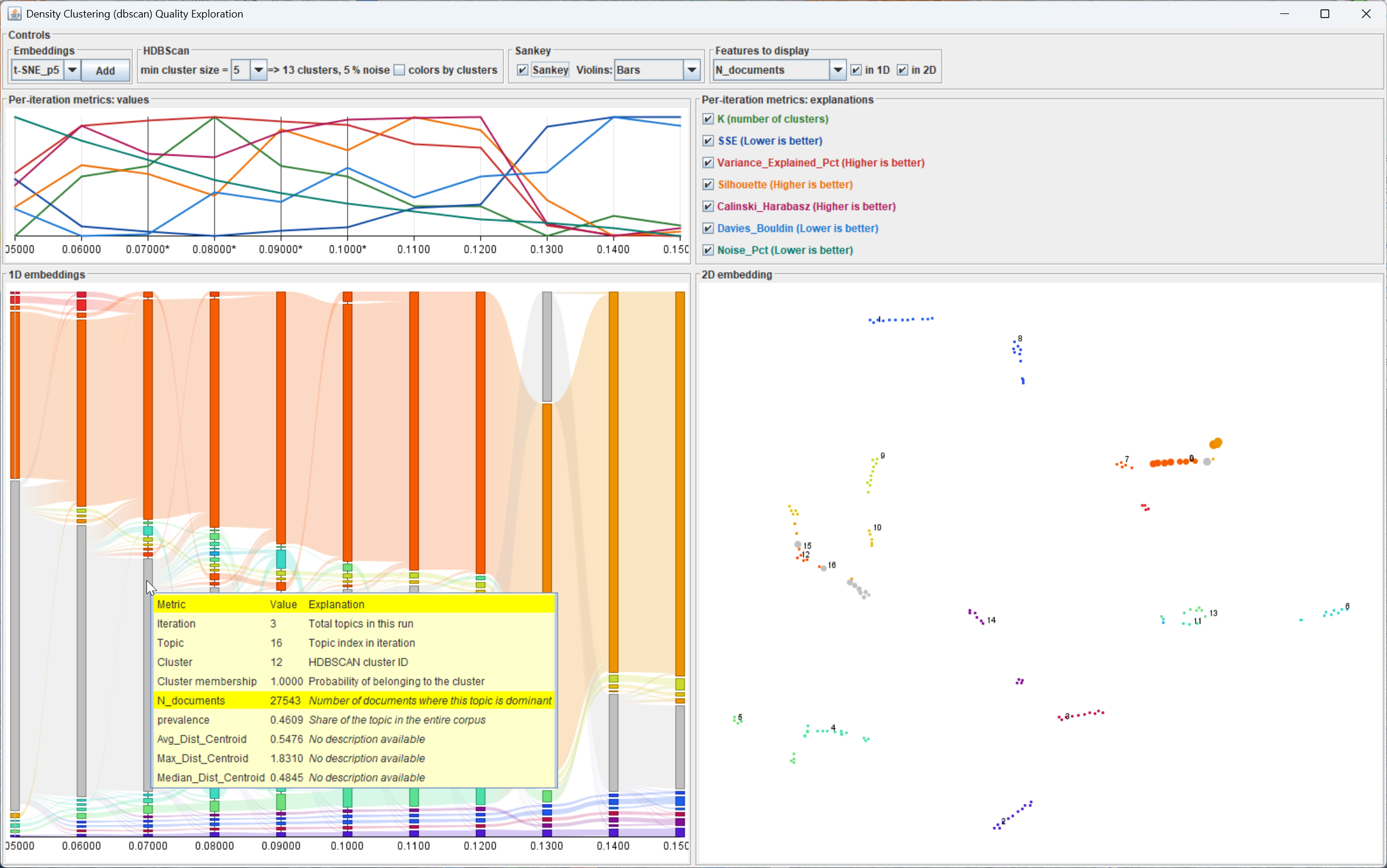Select the gray noise bar at 0.1300 column
The height and width of the screenshot is (868, 1387).
pos(547,346)
